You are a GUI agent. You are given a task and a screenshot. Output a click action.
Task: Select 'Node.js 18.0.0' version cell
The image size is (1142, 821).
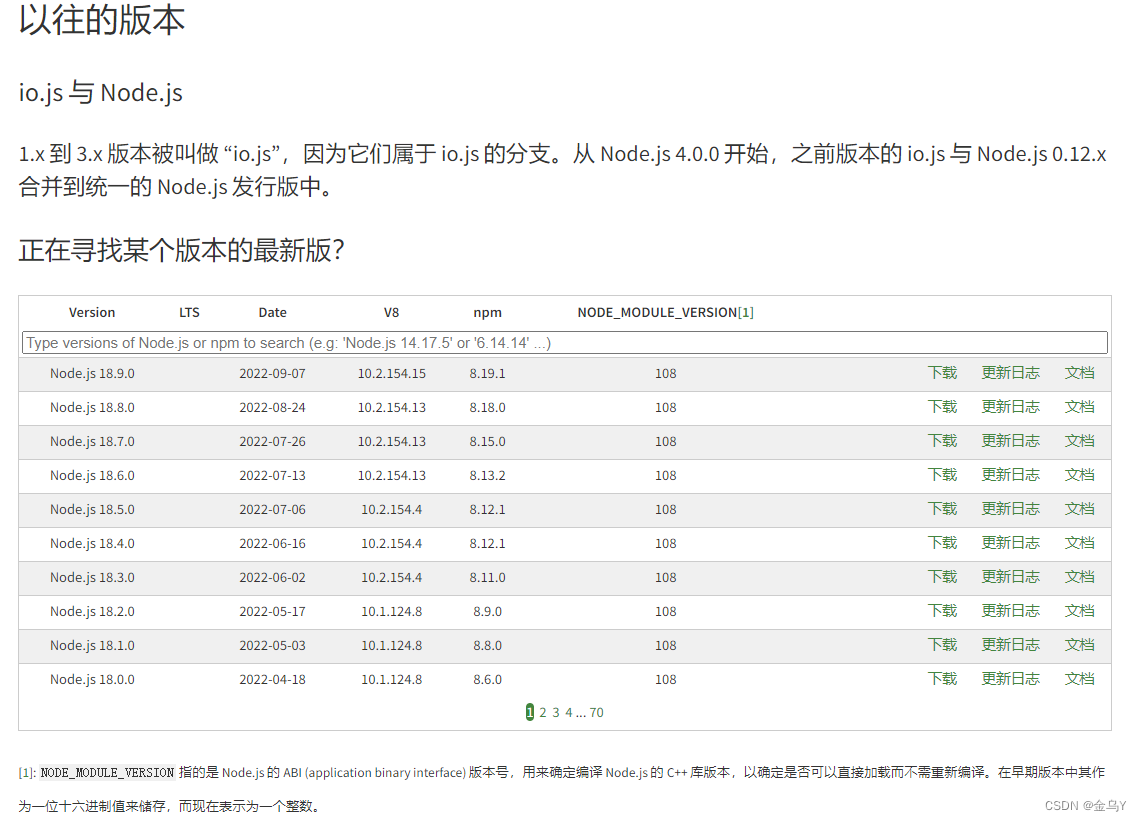(x=92, y=680)
